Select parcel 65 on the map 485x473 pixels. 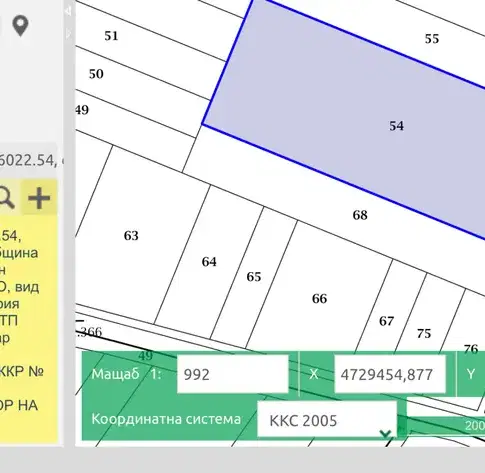pos(254,277)
